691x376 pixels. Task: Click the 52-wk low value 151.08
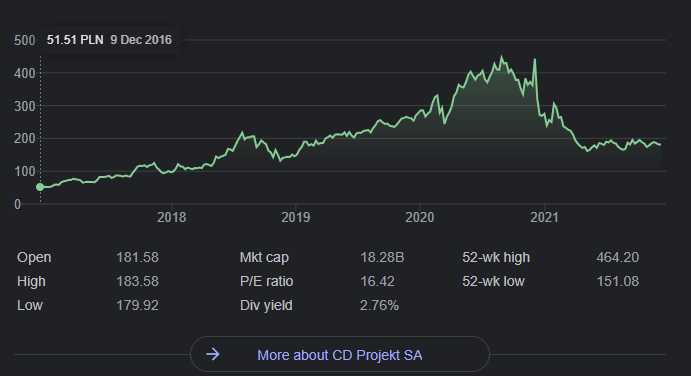point(617,281)
